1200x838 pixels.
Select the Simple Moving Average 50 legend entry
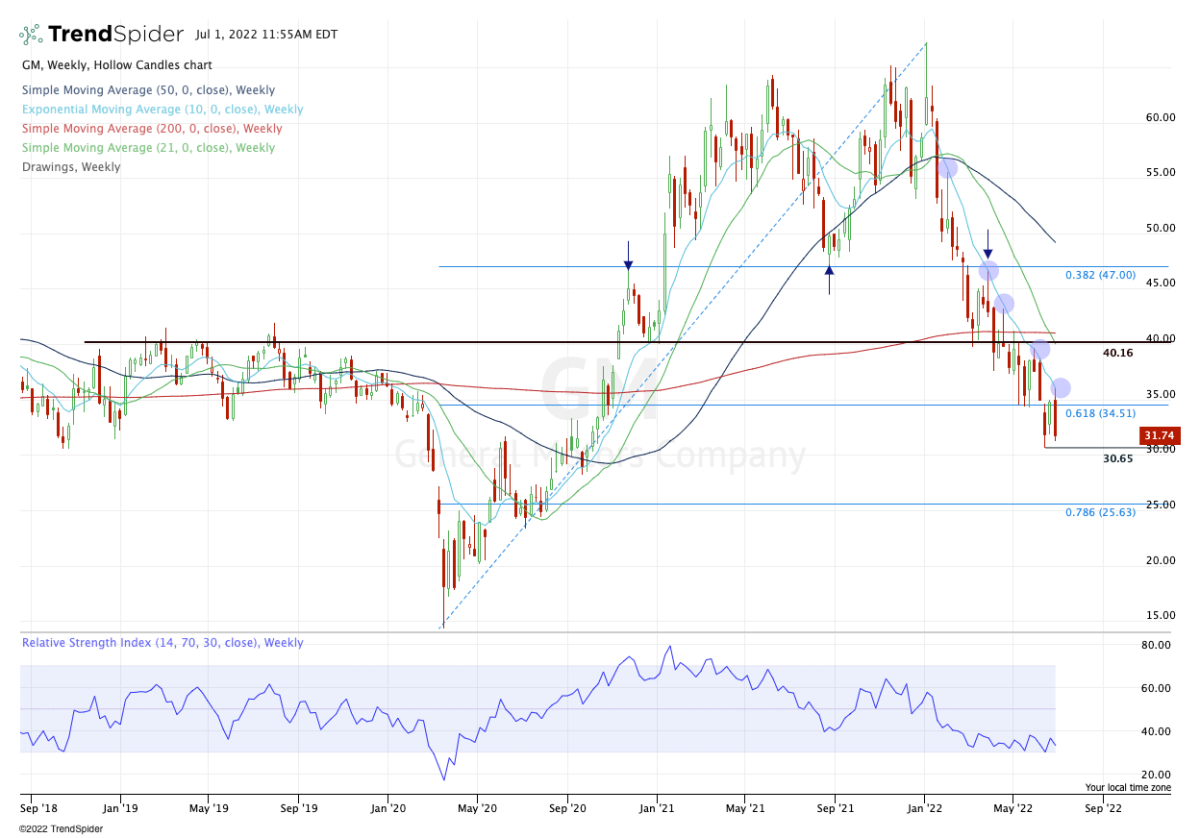[x=146, y=90]
